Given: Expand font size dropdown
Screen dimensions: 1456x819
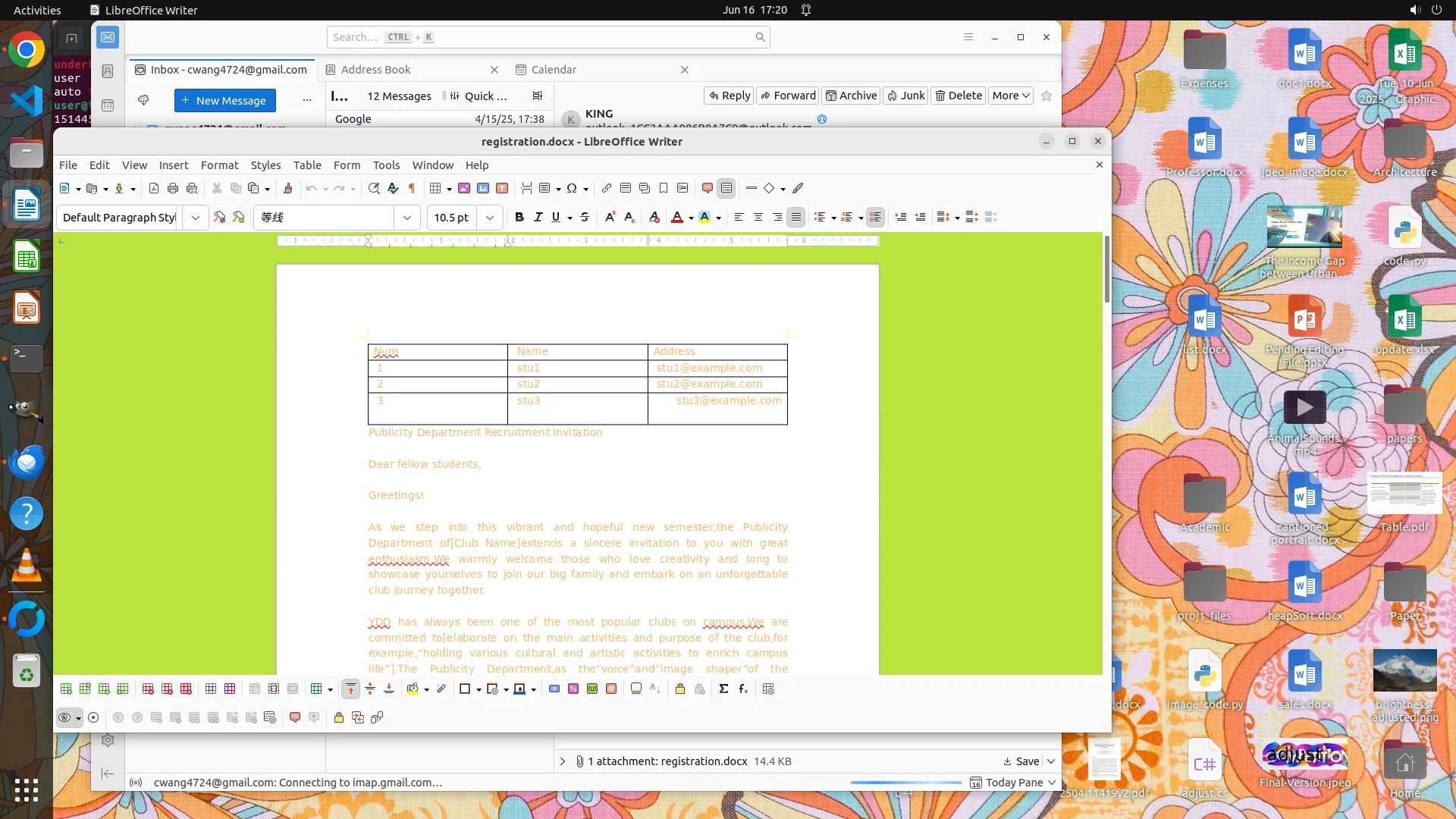Looking at the screenshot, I should [490, 217].
